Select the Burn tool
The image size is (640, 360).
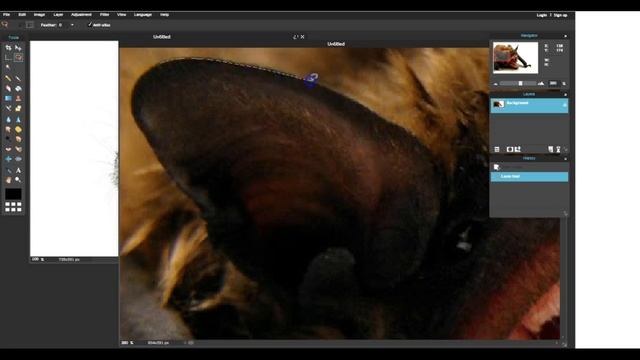pyautogui.click(x=18, y=139)
